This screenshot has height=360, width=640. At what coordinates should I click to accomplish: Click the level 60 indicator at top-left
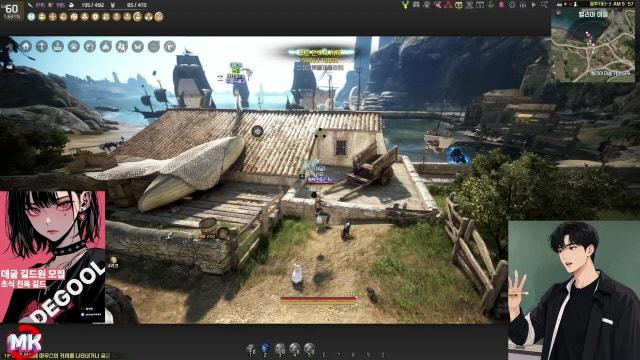[11, 10]
